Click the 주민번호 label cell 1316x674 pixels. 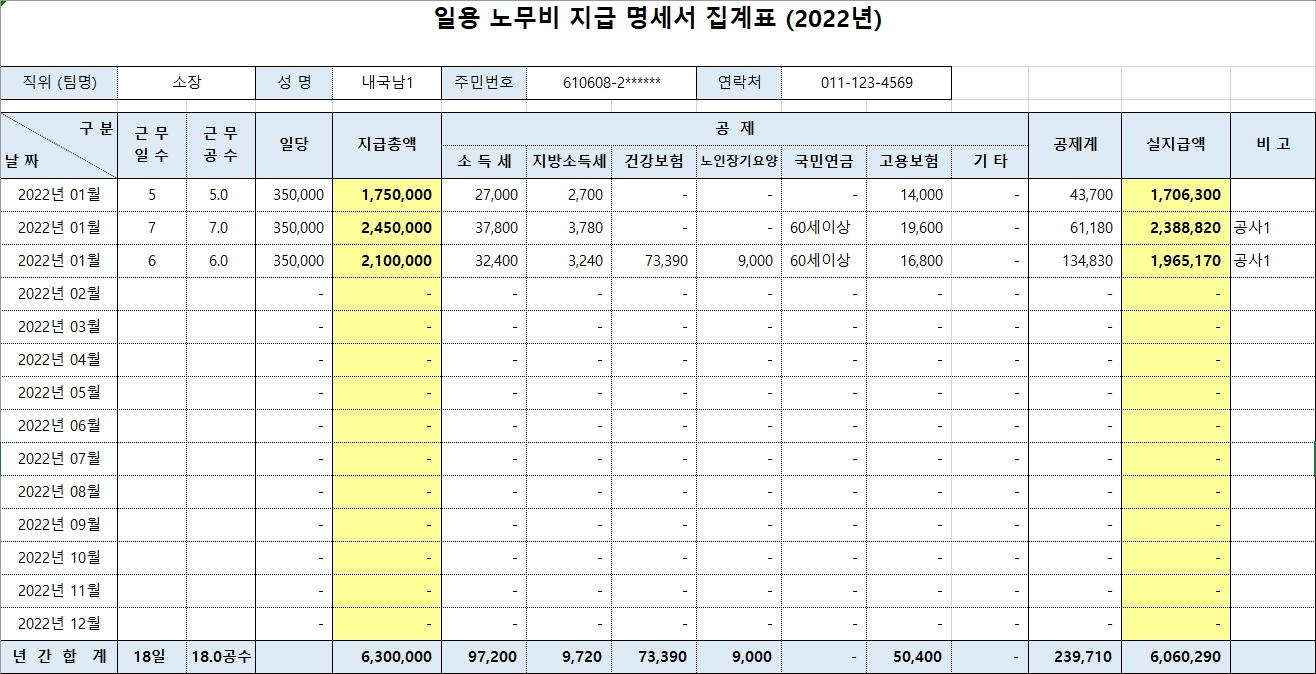click(484, 83)
